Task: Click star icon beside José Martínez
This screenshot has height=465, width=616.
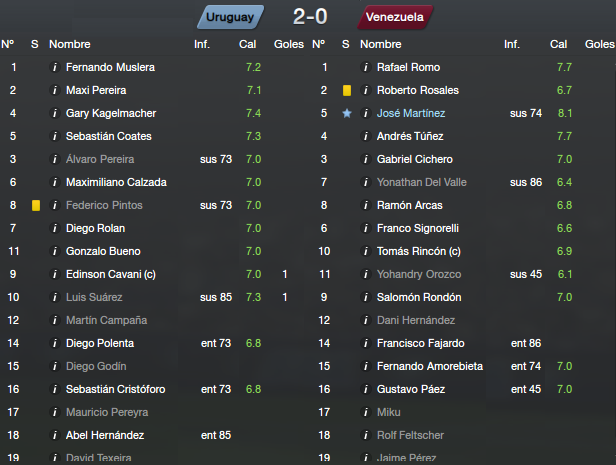Action: (x=347, y=114)
